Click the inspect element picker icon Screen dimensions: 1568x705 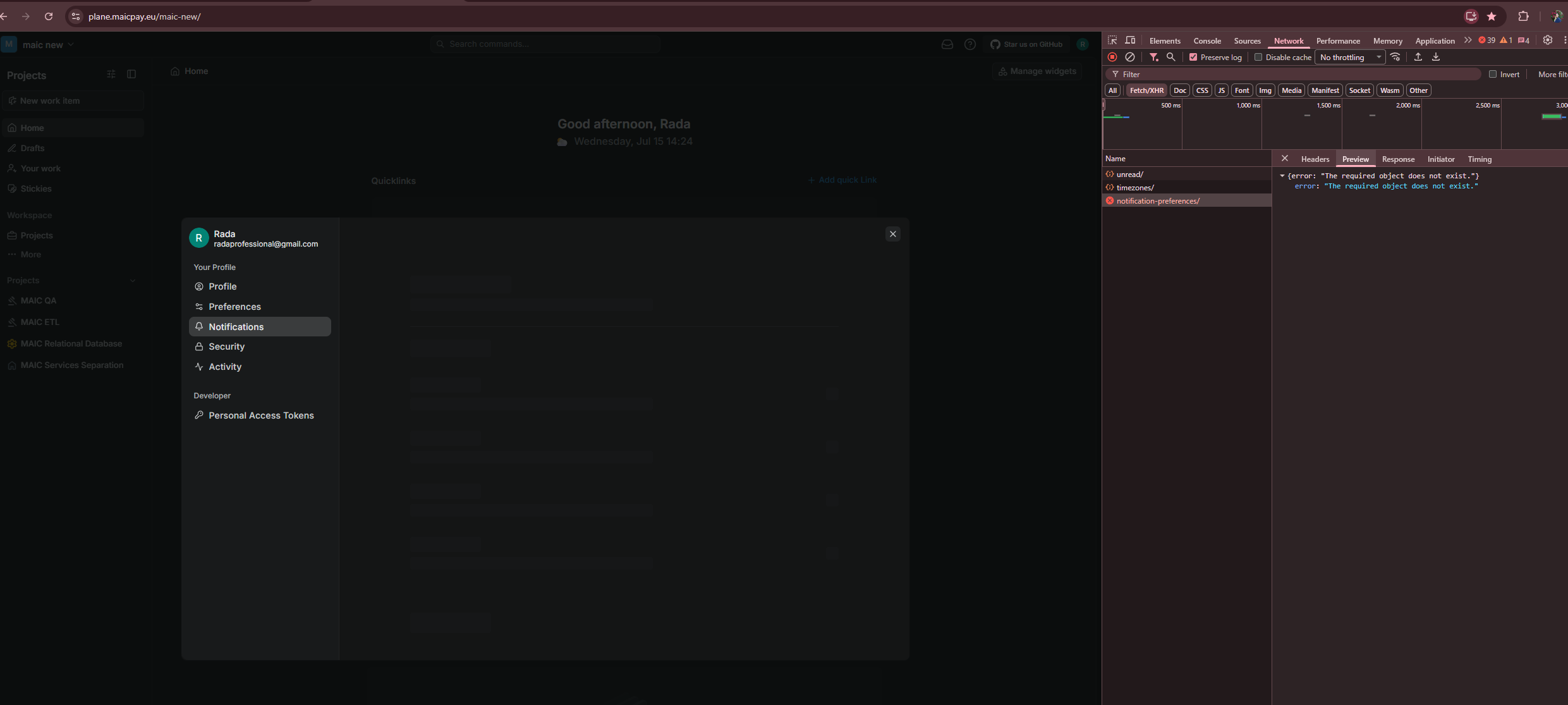pos(1112,40)
